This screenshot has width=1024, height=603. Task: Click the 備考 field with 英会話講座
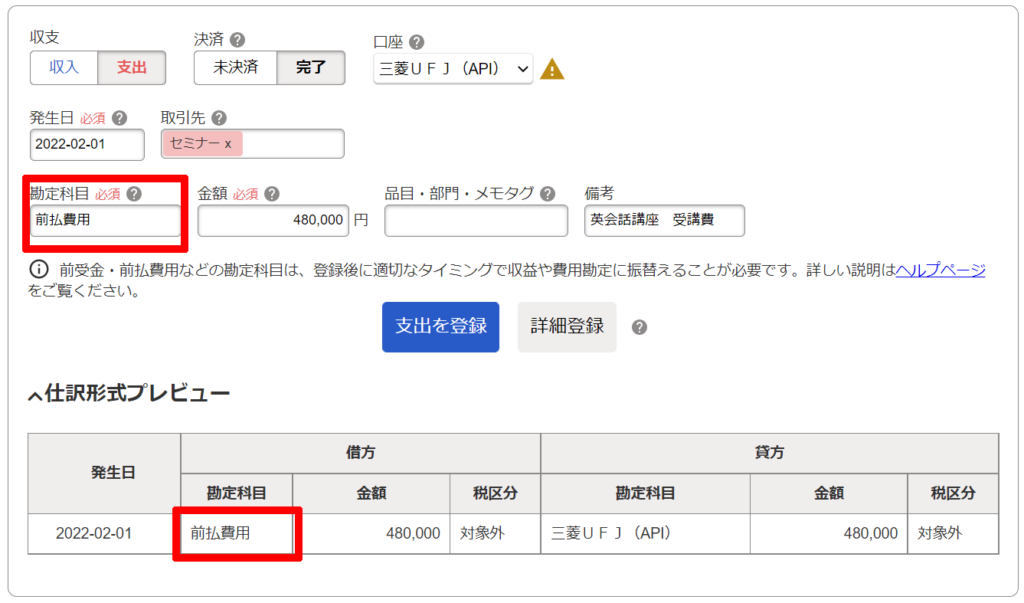tap(664, 221)
